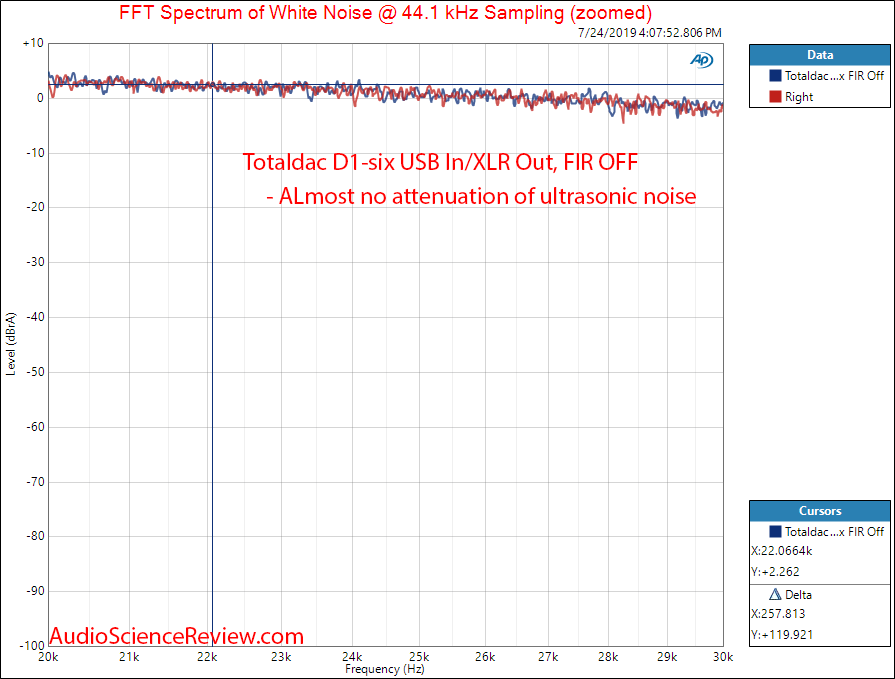Click the '21k' x-axis tick label
Screen dimensions: 895x679
click(x=129, y=657)
